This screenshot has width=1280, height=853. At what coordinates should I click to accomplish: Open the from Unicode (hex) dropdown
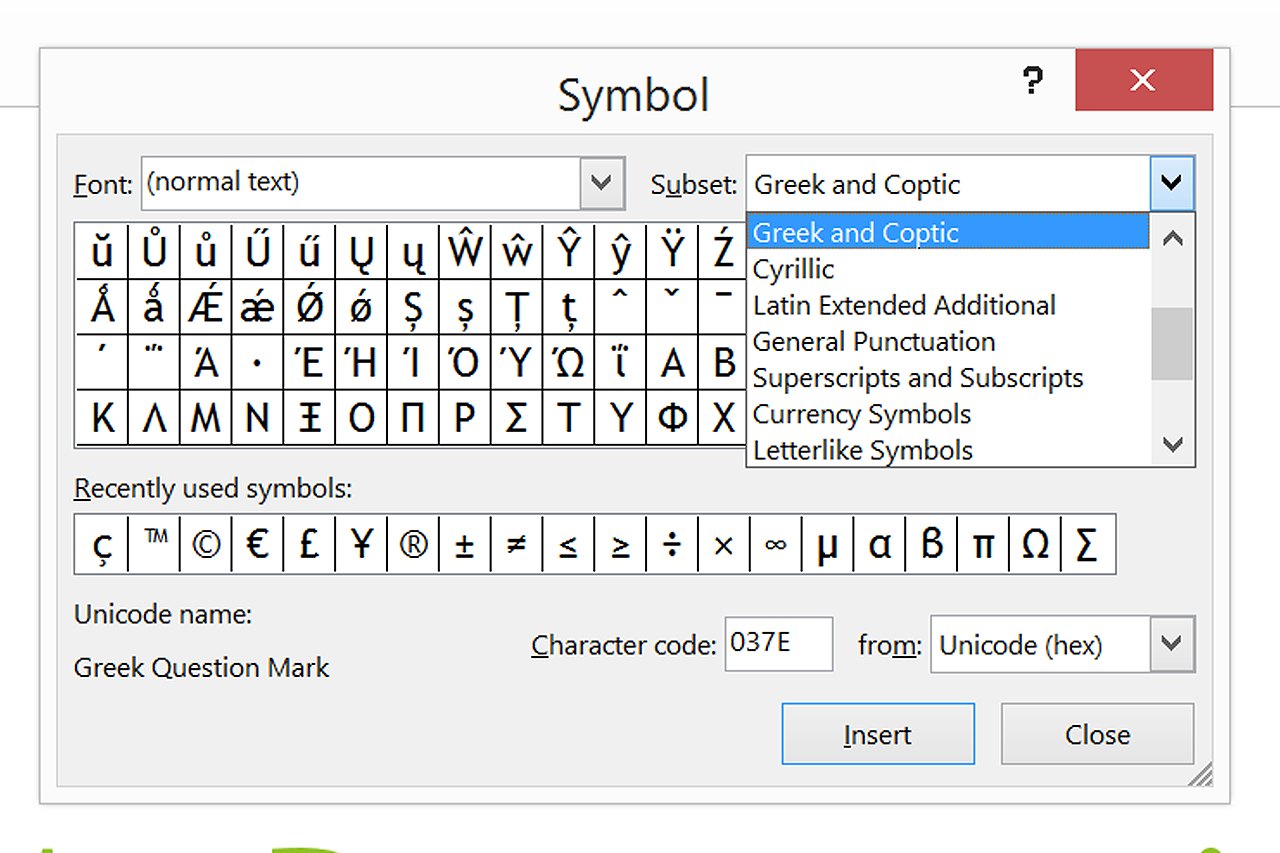tap(1171, 643)
